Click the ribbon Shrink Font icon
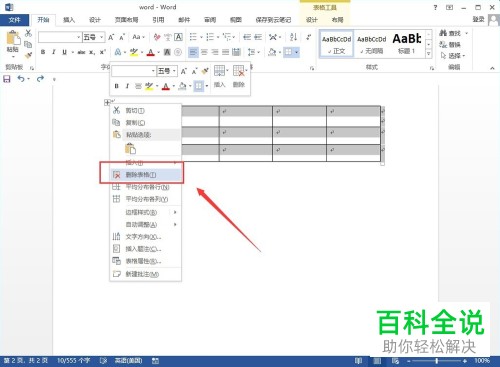 [122, 37]
